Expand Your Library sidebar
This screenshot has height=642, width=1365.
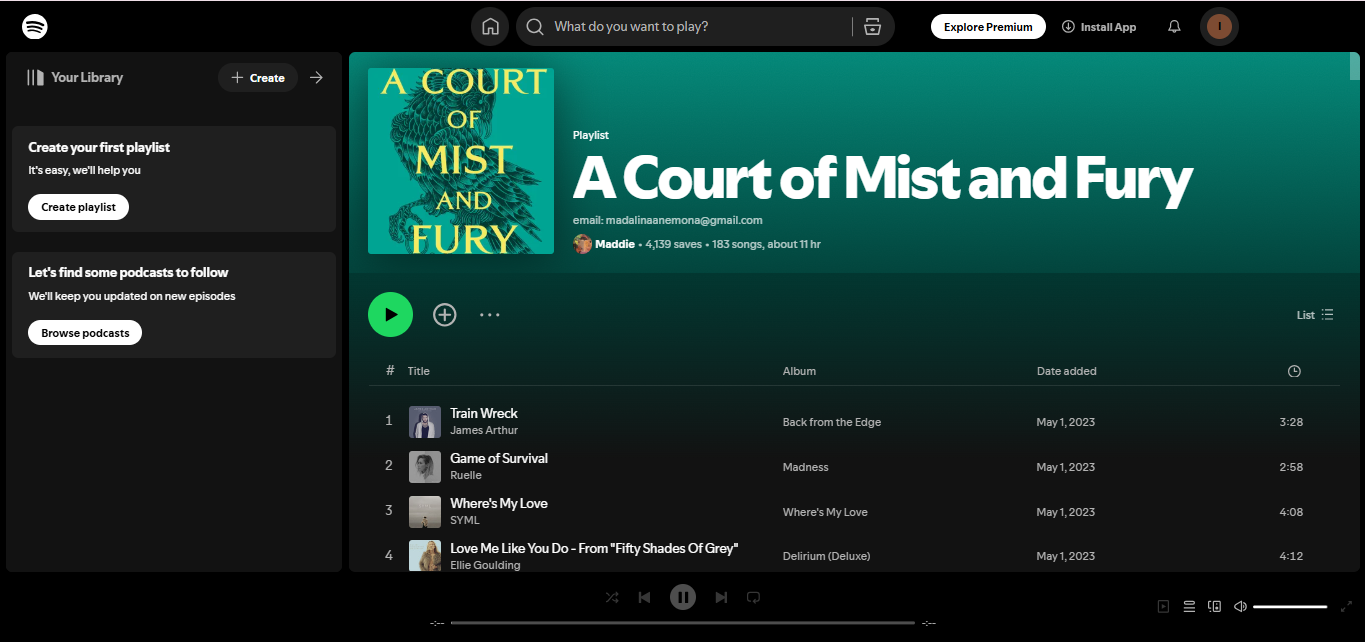coord(317,77)
